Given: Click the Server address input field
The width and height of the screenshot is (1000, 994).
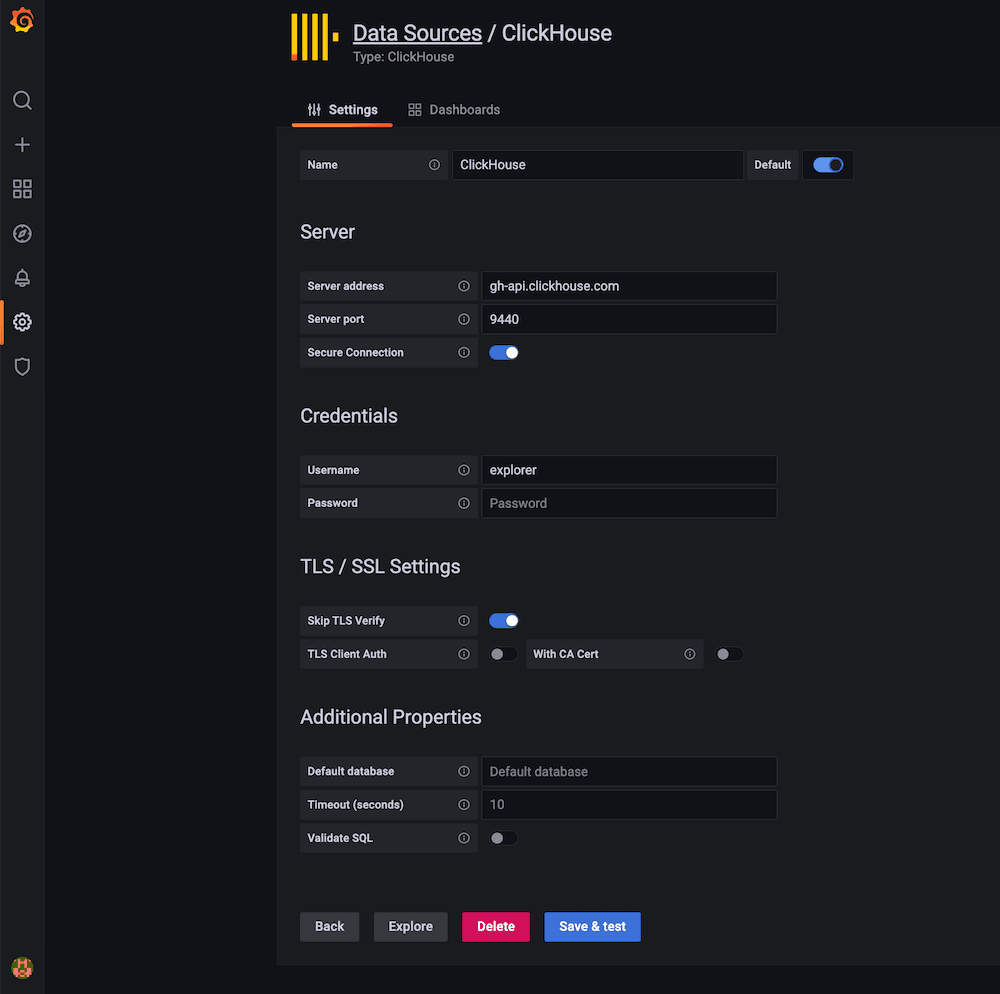Looking at the screenshot, I should [629, 286].
